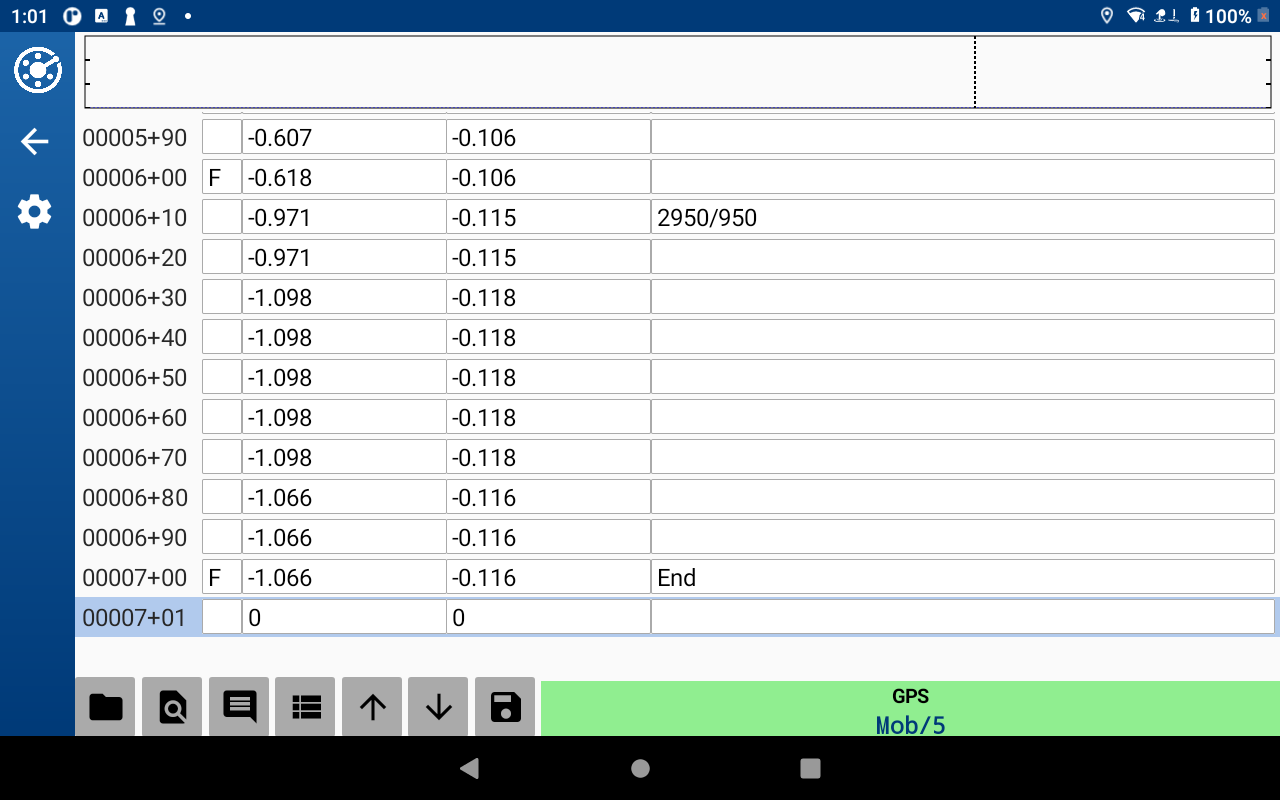Select the F flag cell of row 00006+00
Viewport: 1280px width, 800px height.
tap(222, 177)
